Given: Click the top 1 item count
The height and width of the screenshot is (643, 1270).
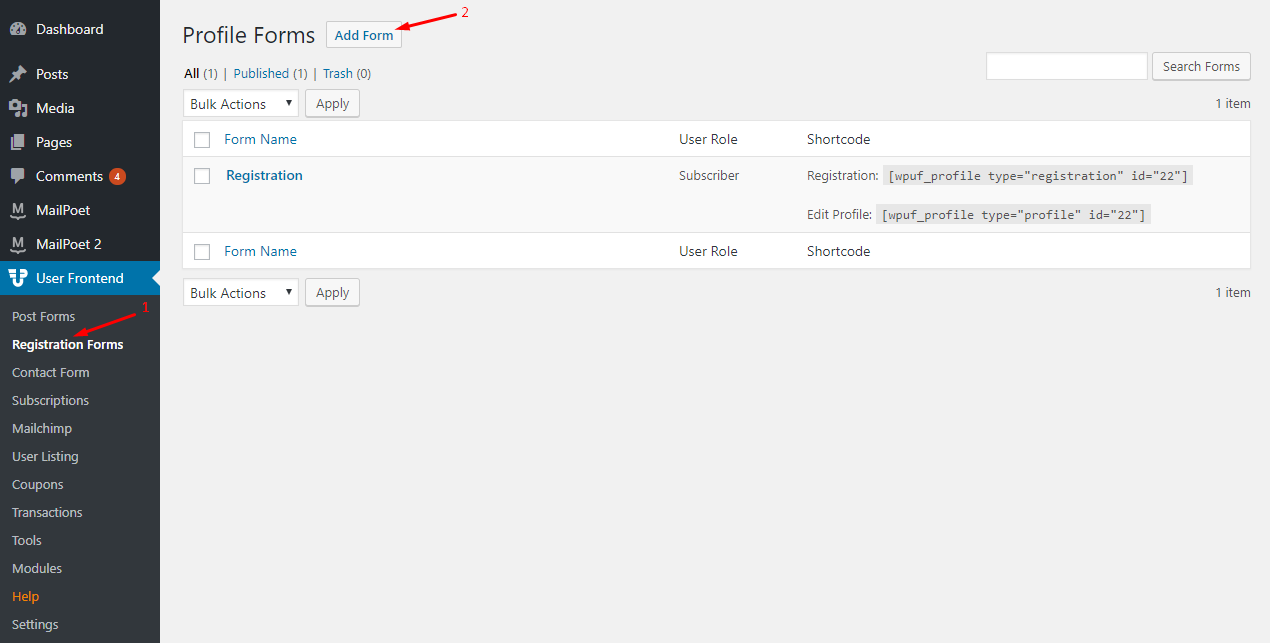Looking at the screenshot, I should point(1233,103).
